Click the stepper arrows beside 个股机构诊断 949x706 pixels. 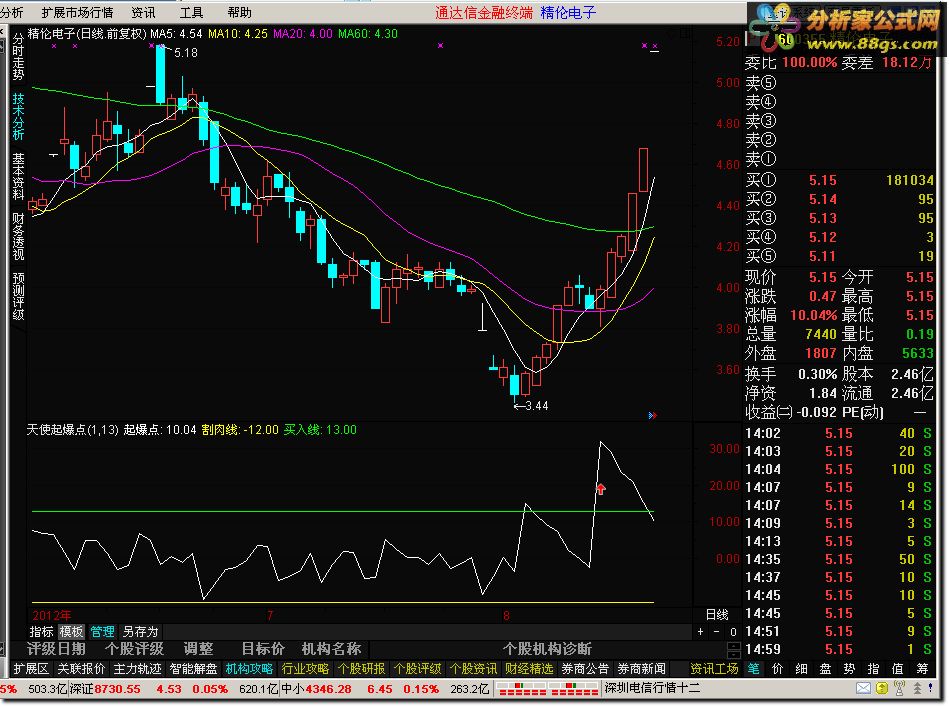[734, 650]
